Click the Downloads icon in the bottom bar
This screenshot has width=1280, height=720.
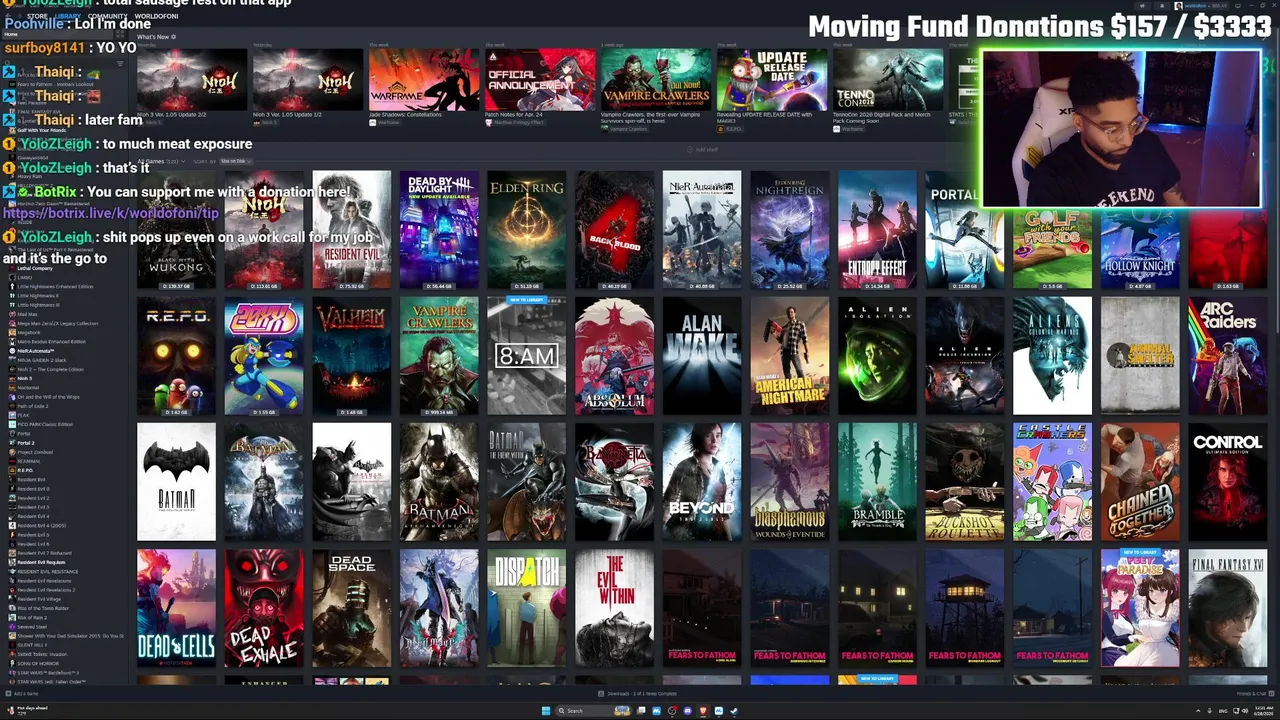(601, 693)
